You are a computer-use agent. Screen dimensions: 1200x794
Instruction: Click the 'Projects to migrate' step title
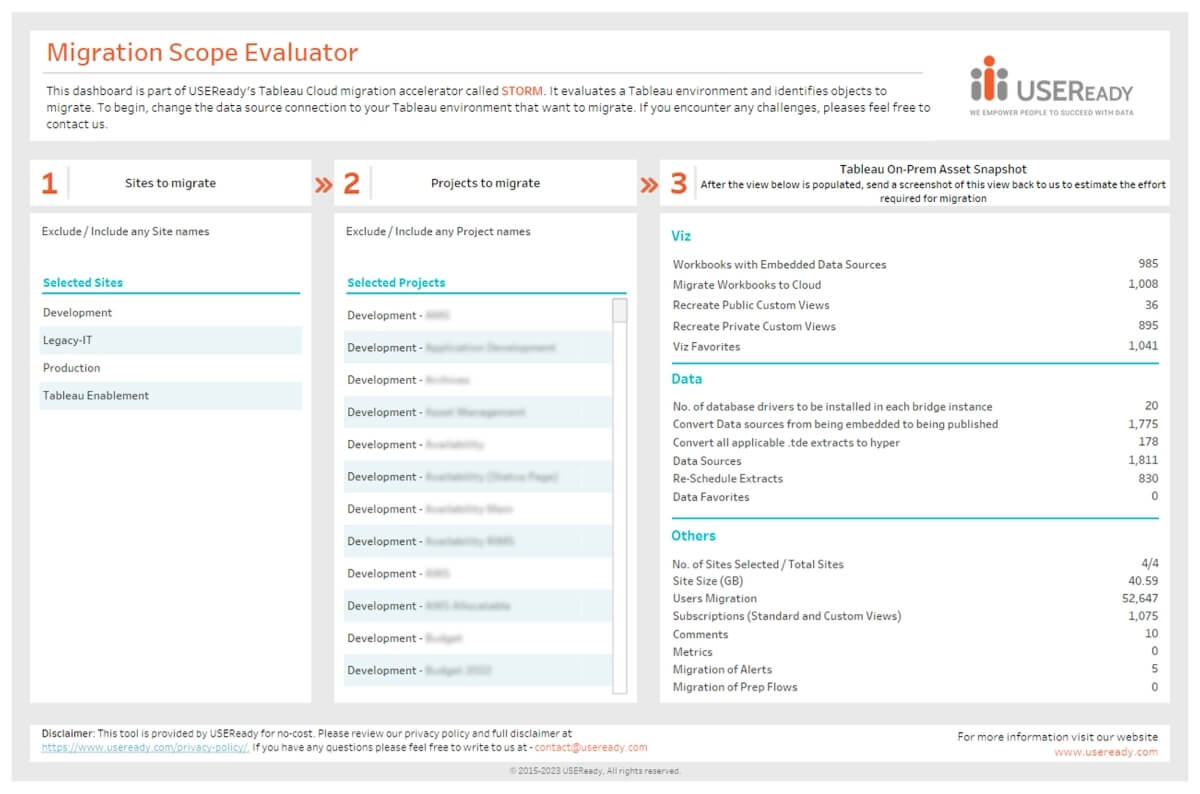[x=485, y=183]
